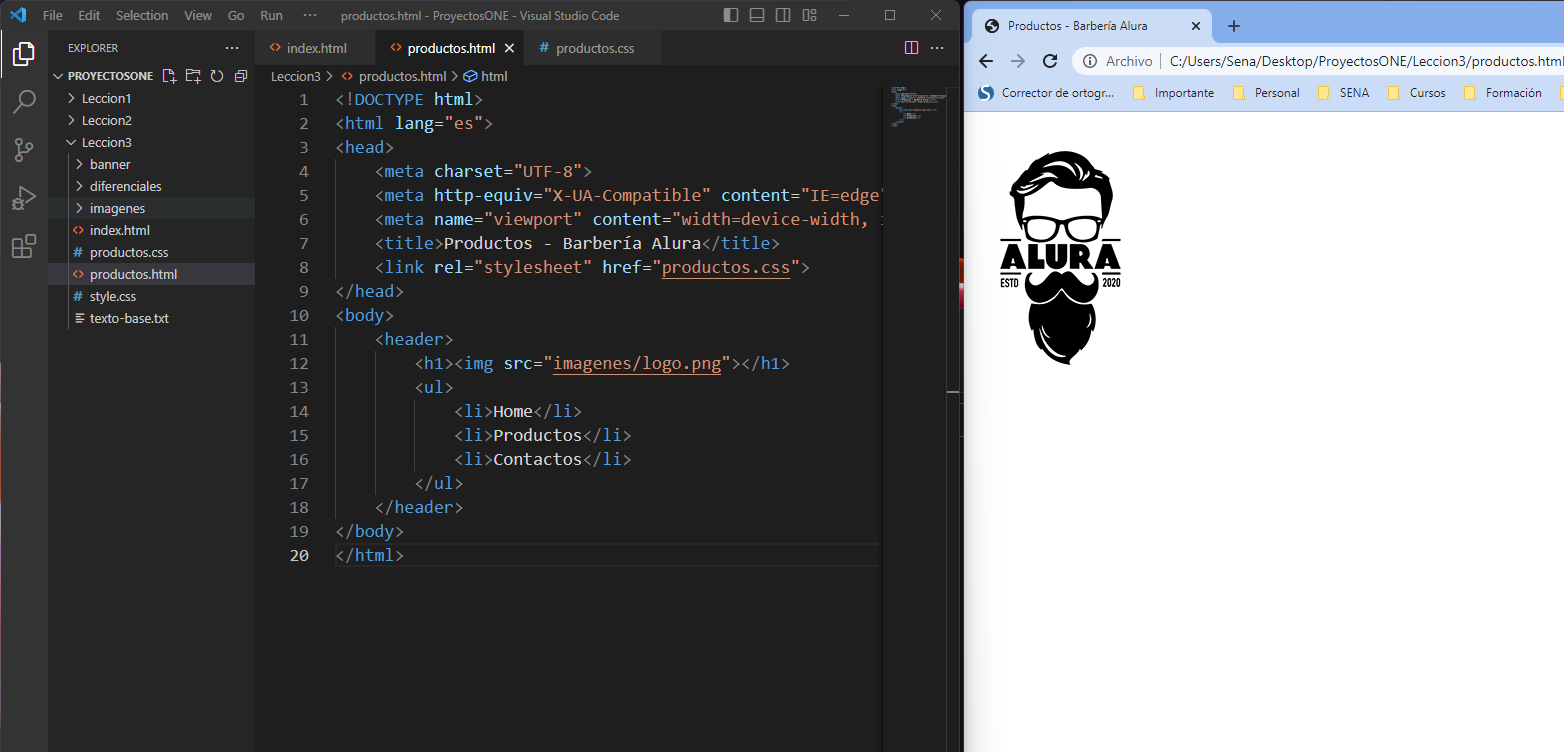Switch to the index.html editor tab
Viewport: 1564px width, 752px height.
pos(315,48)
